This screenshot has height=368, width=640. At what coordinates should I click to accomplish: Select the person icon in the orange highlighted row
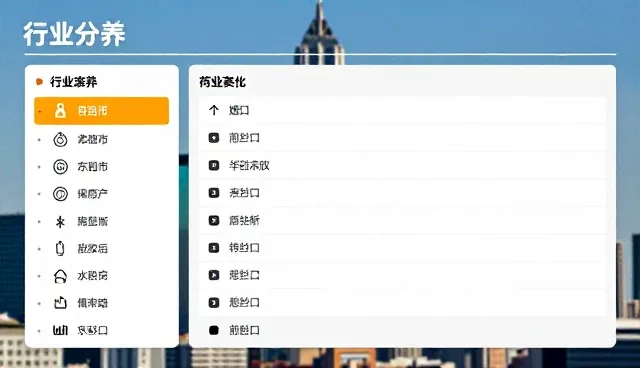[60, 111]
